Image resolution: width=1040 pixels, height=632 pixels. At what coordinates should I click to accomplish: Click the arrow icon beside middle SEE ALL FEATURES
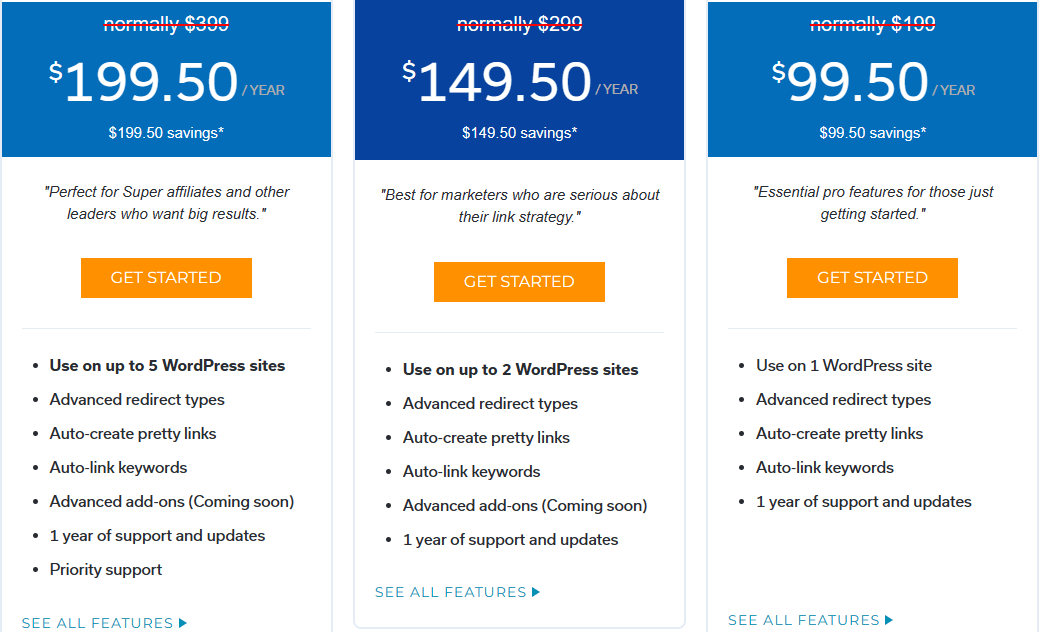pos(535,591)
